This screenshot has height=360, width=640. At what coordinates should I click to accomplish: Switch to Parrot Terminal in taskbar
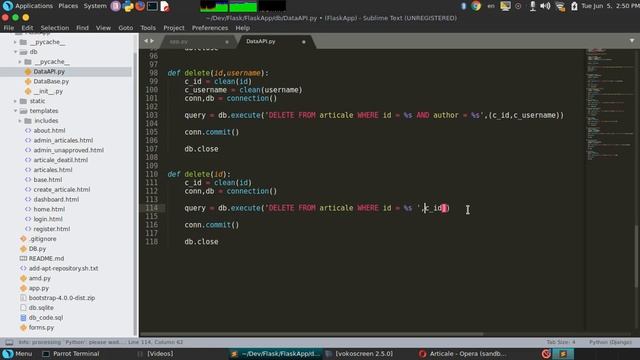[71, 354]
